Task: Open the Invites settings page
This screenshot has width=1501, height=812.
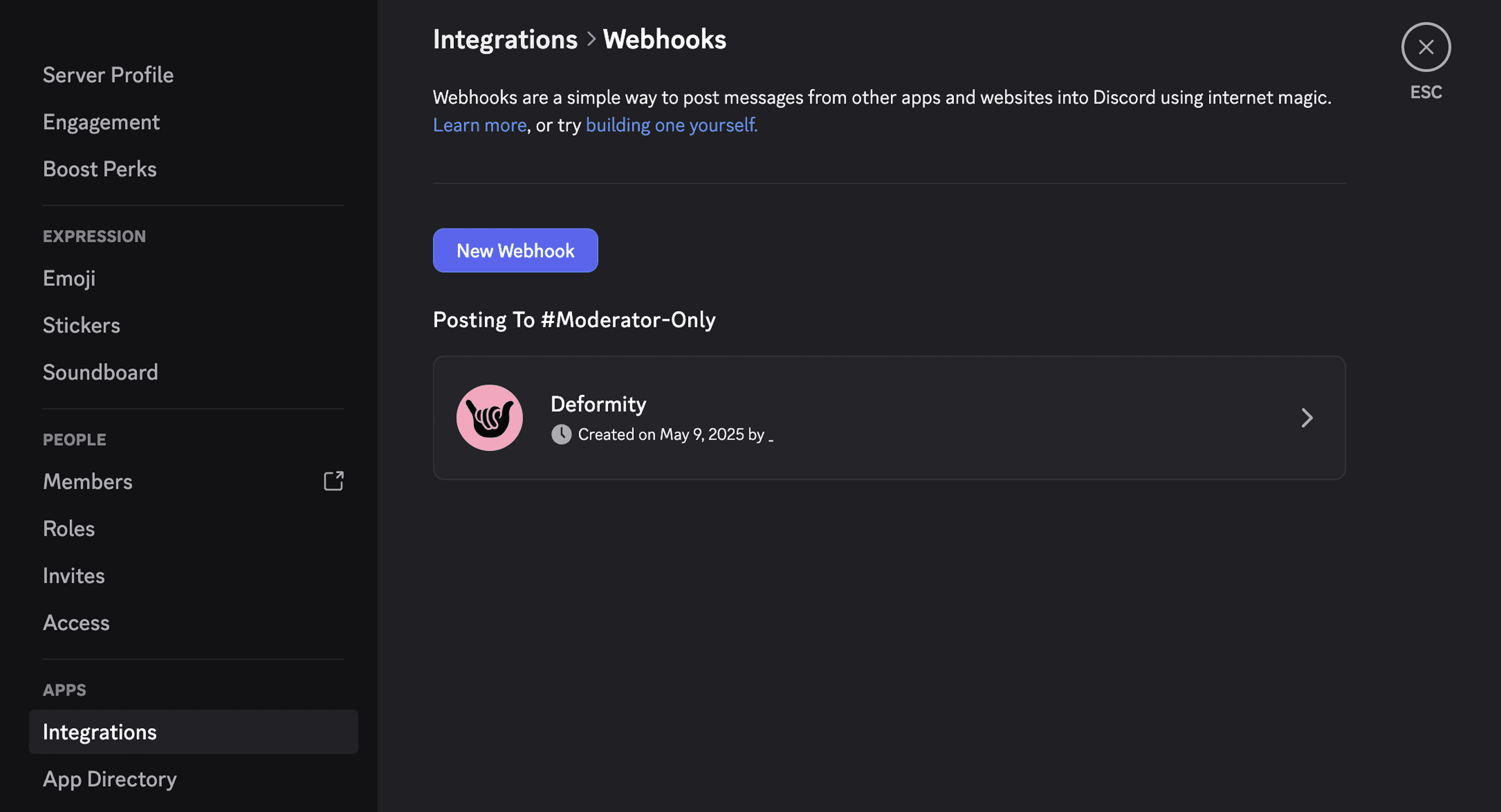Action: 73,575
